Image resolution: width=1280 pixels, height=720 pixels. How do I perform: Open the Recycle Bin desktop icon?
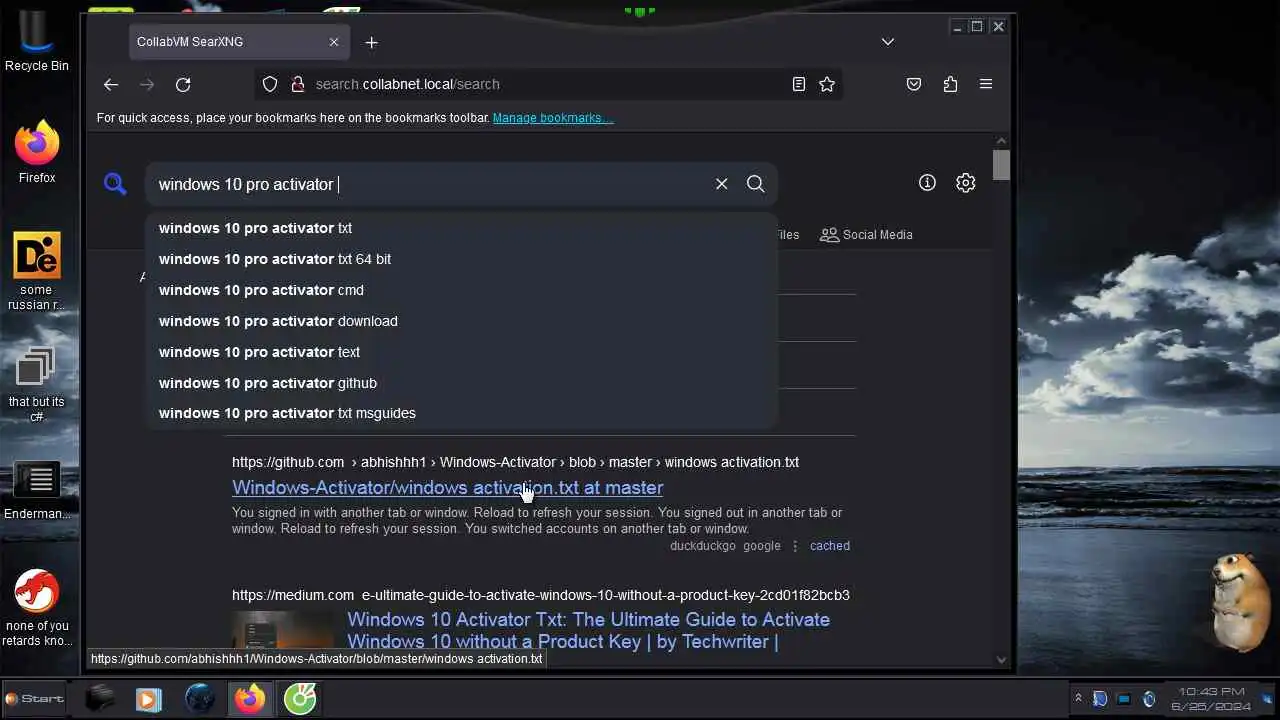click(x=37, y=42)
